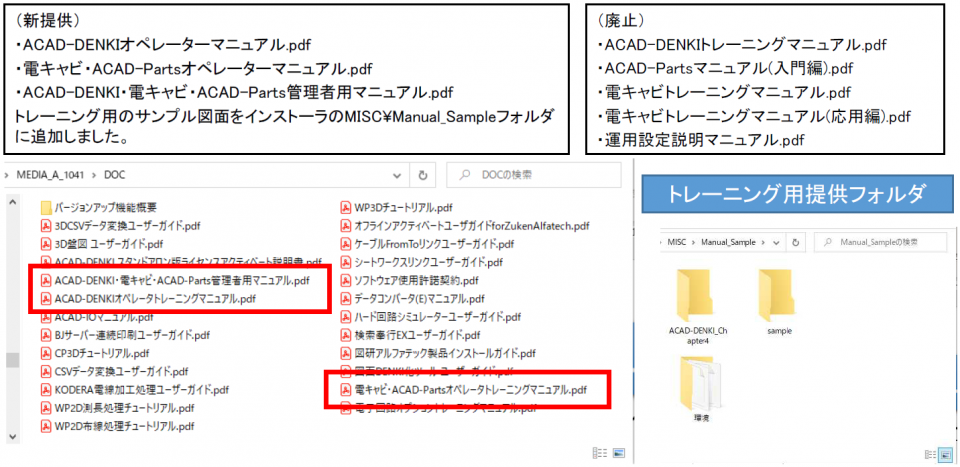Go to MEDIA_A_1041 in breadcrumb
Image resolution: width=960 pixels, height=467 pixels.
point(50,175)
